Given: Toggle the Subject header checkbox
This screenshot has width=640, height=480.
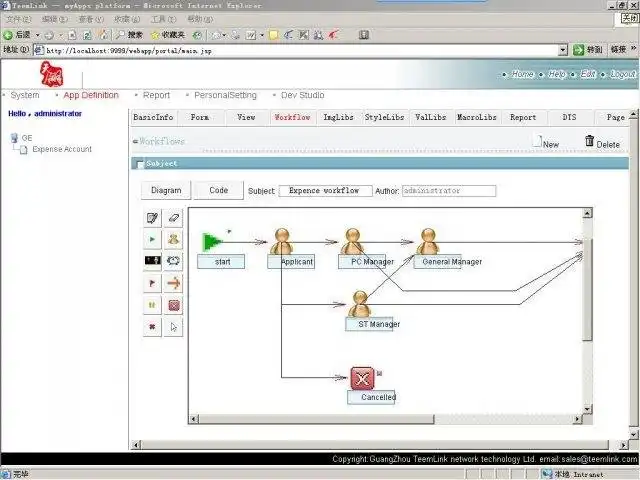Looking at the screenshot, I should (140, 164).
